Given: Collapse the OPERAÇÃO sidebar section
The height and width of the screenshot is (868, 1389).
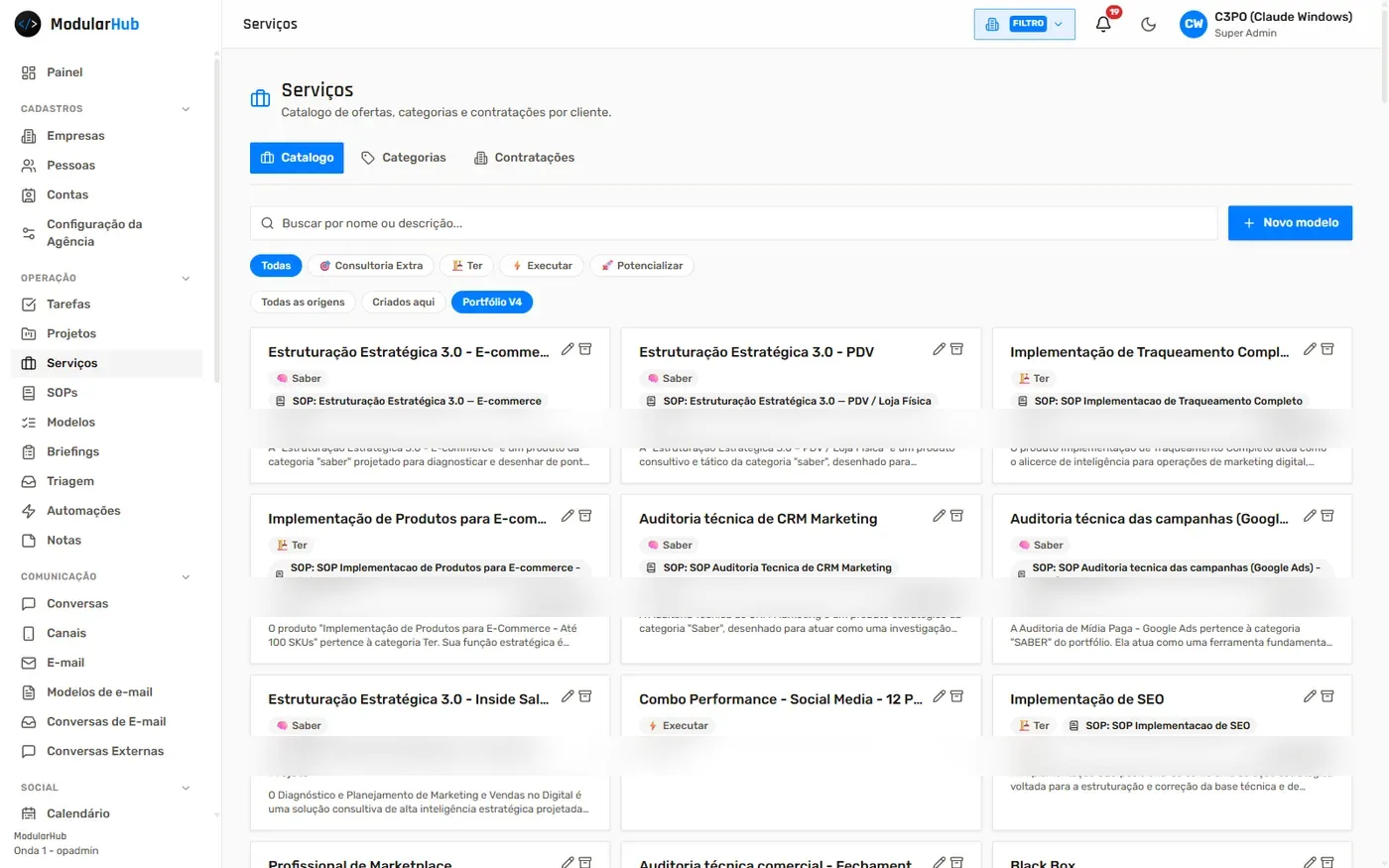Looking at the screenshot, I should (186, 279).
